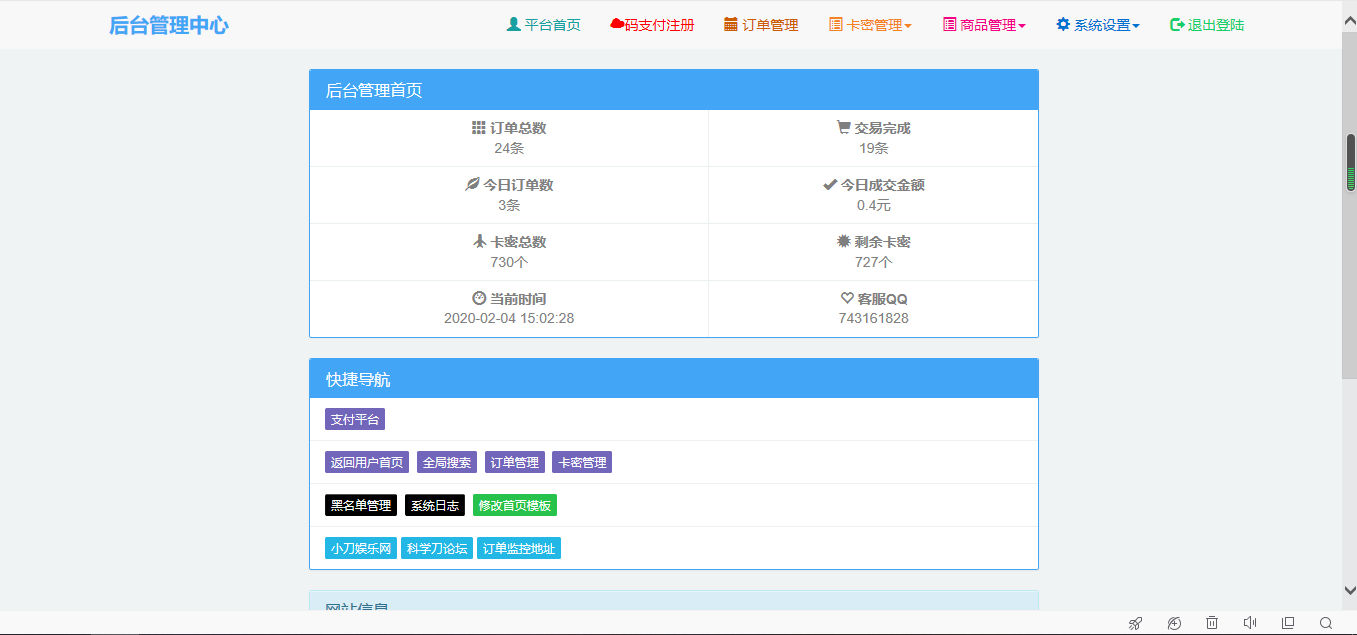
Task: Select the 平台首页 menu item
Action: pos(545,25)
